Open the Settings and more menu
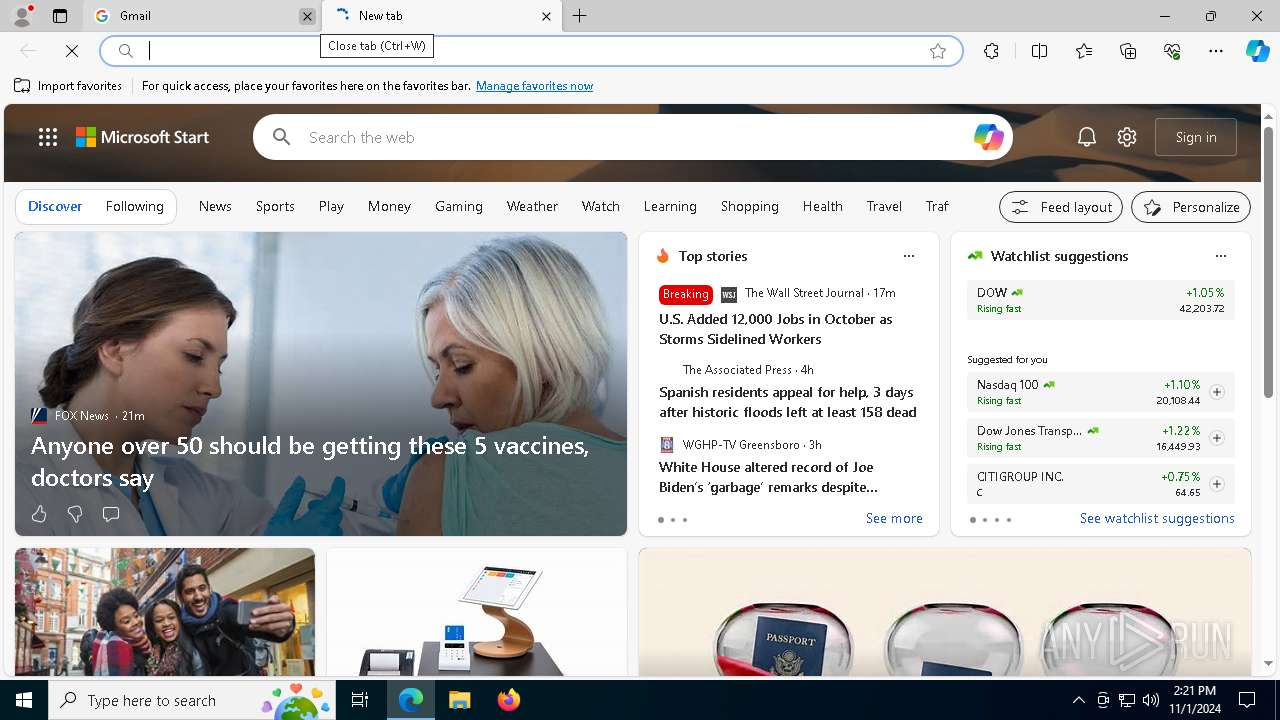 (1216, 51)
